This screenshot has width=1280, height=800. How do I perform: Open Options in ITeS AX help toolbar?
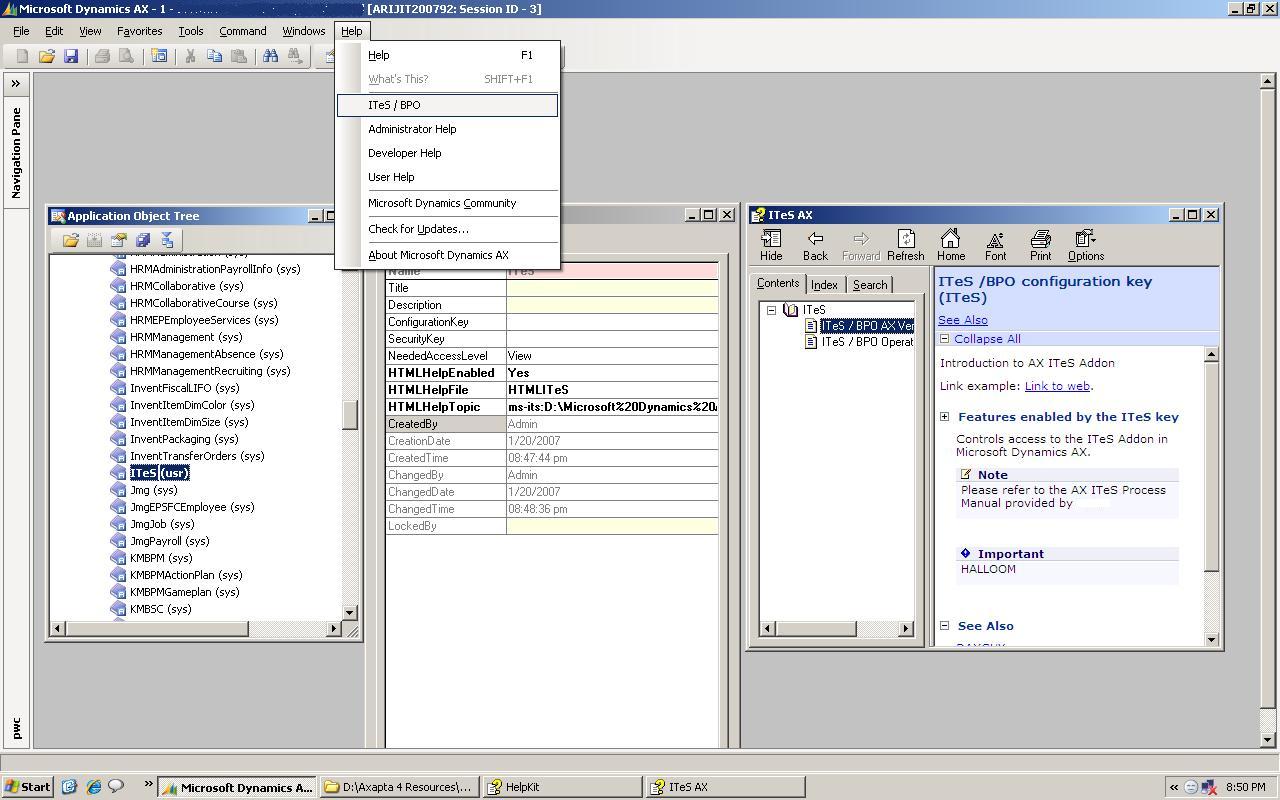click(x=1086, y=245)
